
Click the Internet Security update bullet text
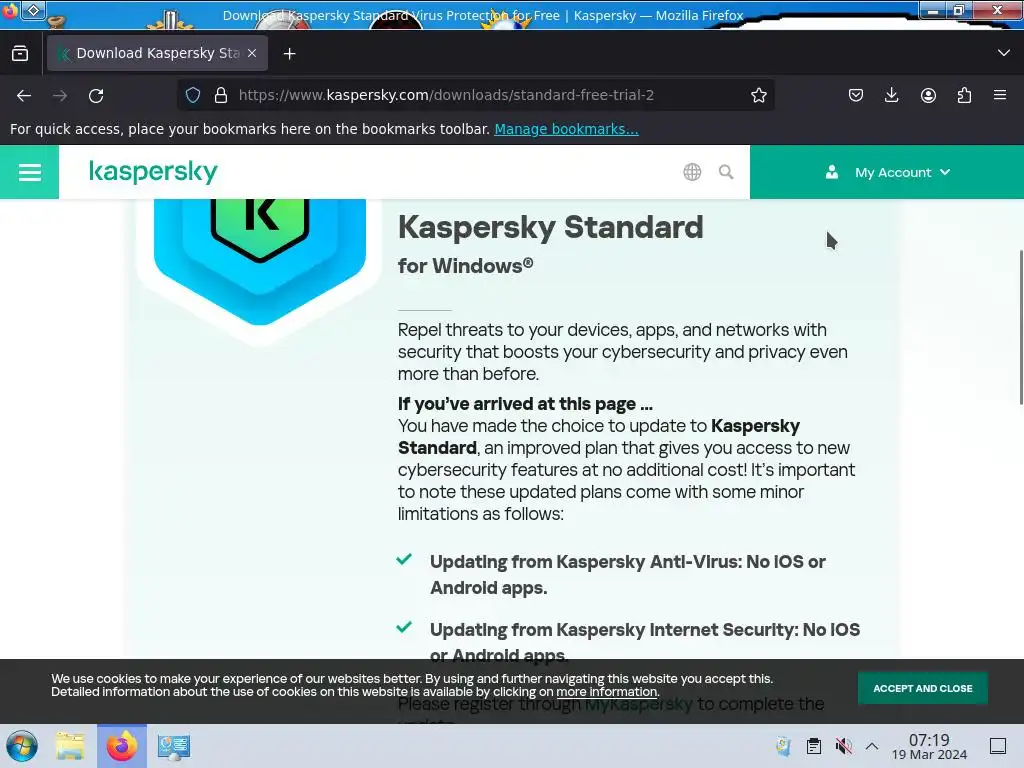(645, 642)
